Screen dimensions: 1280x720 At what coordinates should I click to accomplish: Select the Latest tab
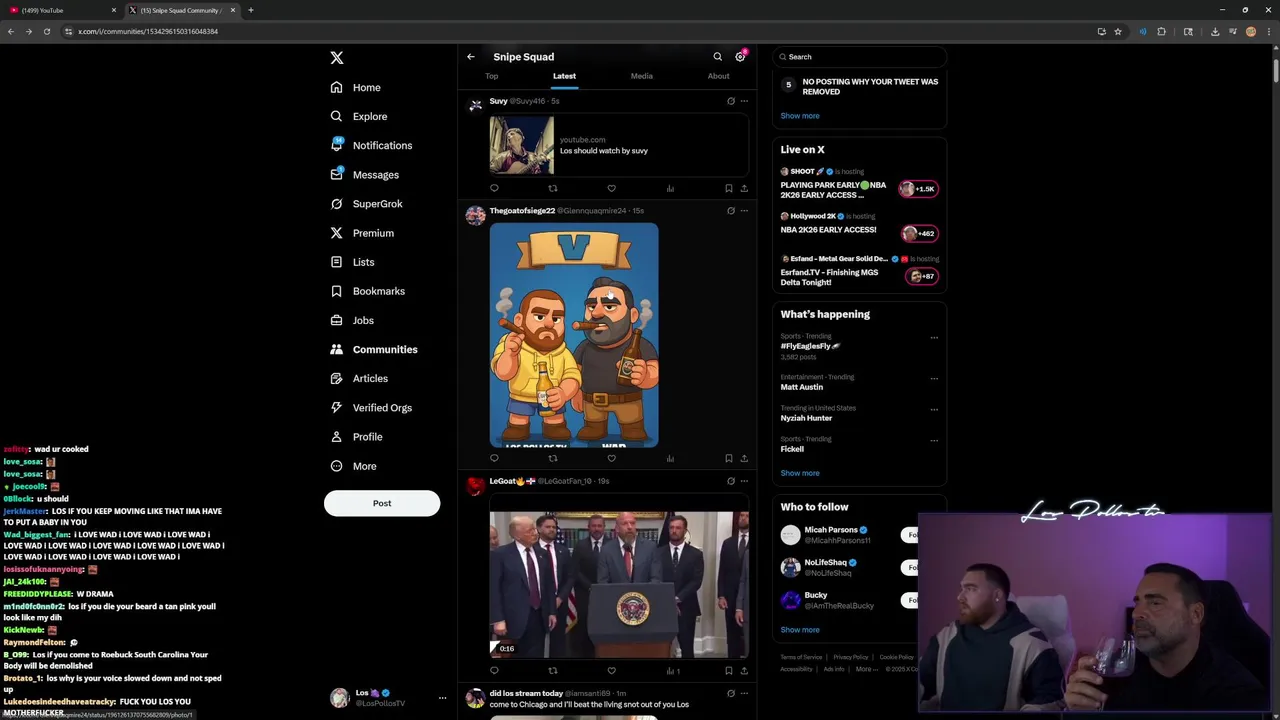(x=564, y=76)
